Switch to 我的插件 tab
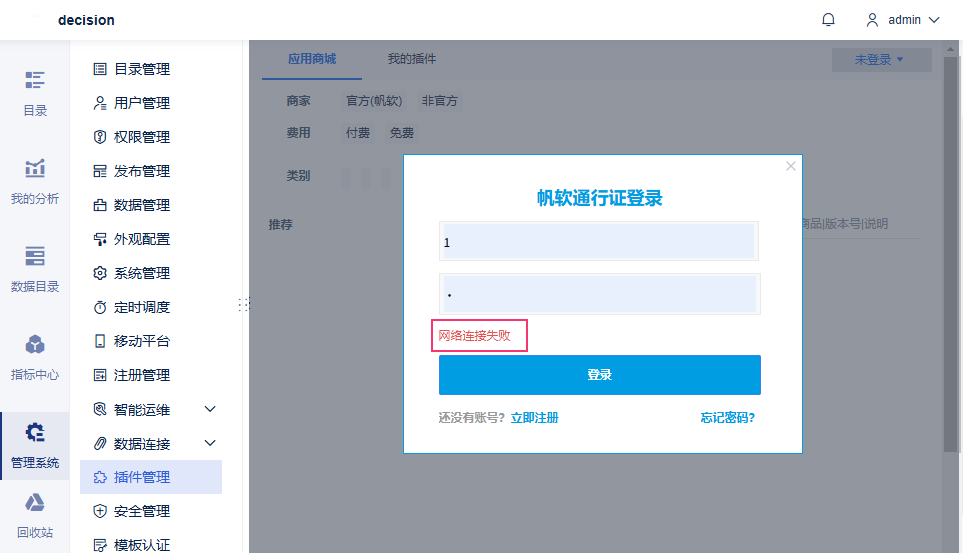Viewport: 963px width, 553px height. 411,59
